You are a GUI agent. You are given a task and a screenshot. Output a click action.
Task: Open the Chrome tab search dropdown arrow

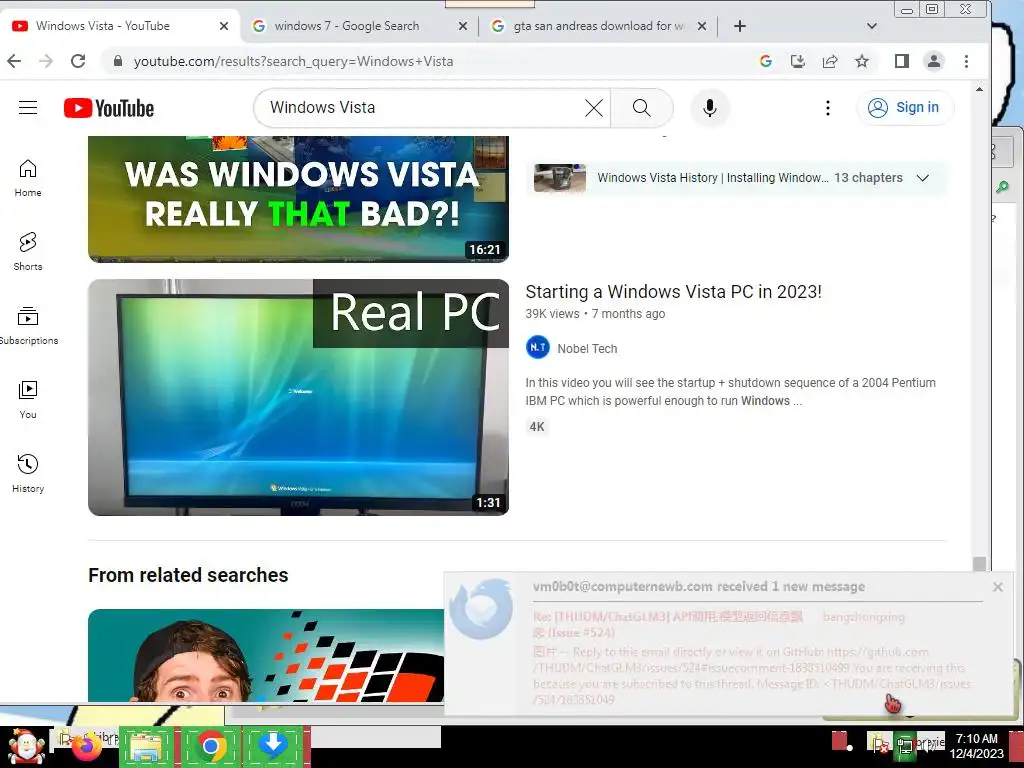[871, 26]
